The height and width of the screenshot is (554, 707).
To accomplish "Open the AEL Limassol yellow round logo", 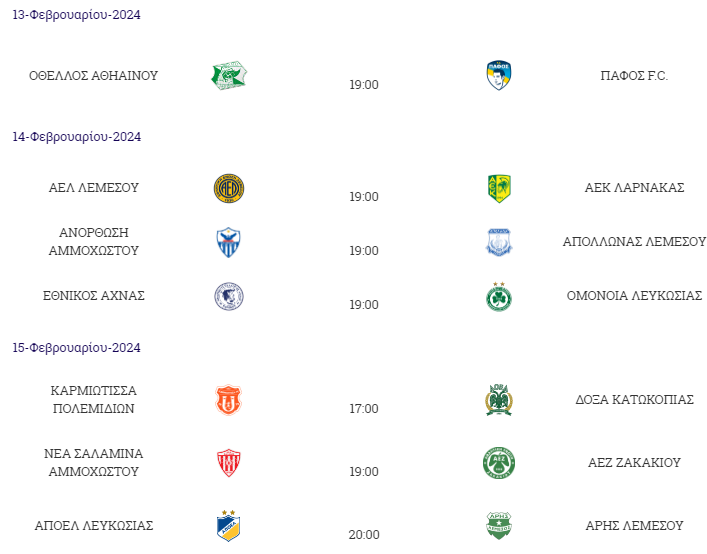I will (229, 188).
